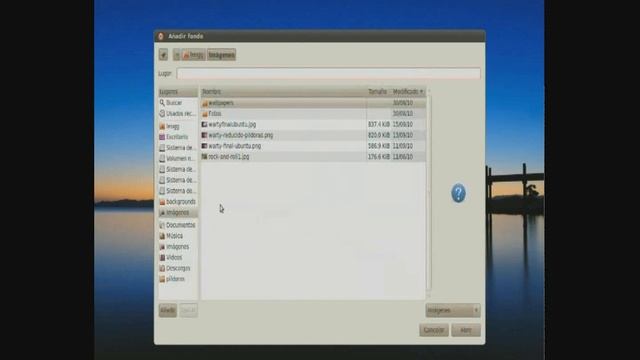Click the Abrir button
640x360 pixels.
pyautogui.click(x=466, y=330)
